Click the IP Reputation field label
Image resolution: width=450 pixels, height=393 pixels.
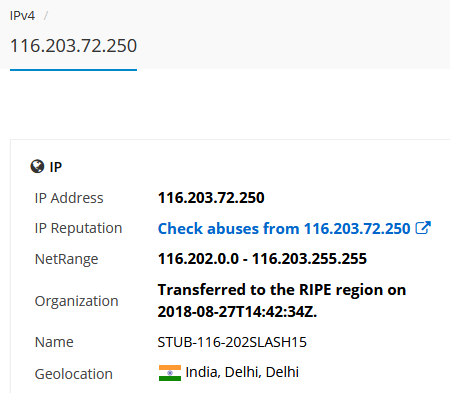(x=78, y=229)
